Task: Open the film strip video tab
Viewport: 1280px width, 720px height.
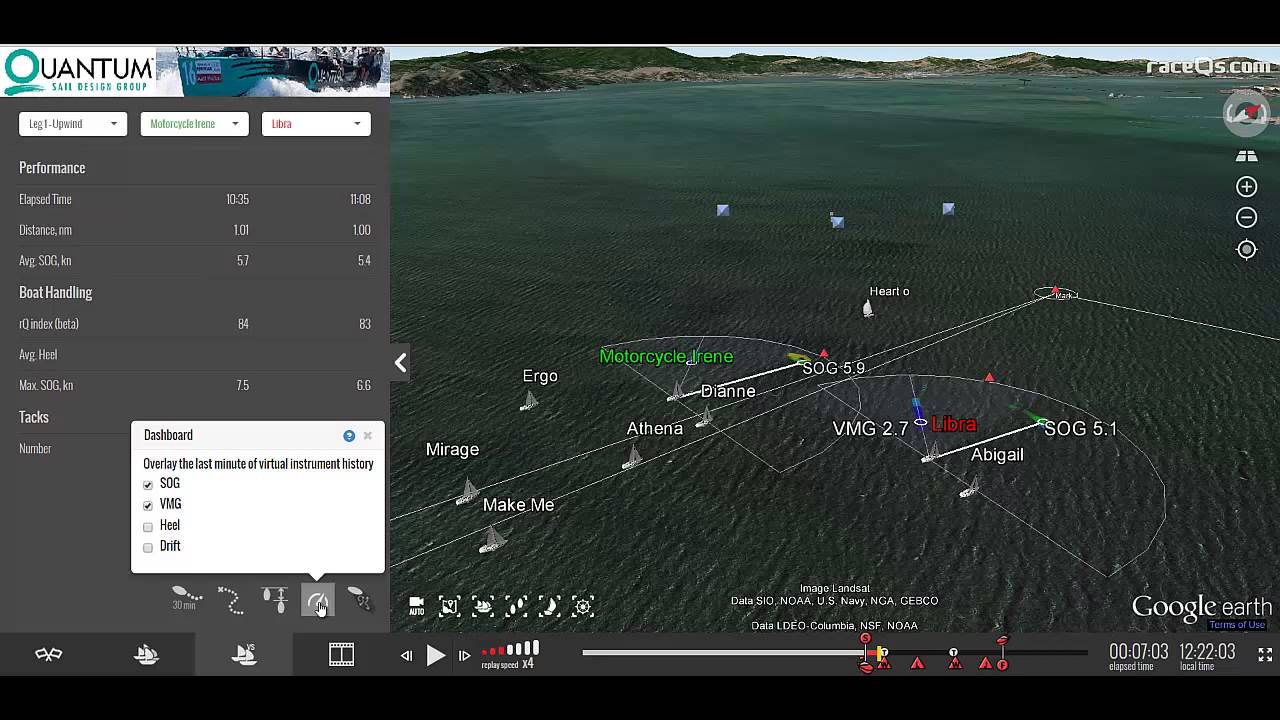Action: click(342, 655)
